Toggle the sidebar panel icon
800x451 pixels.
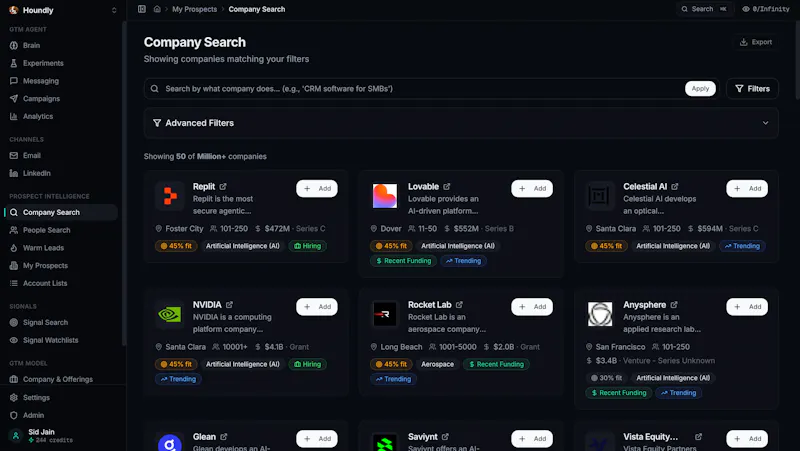[x=142, y=9]
